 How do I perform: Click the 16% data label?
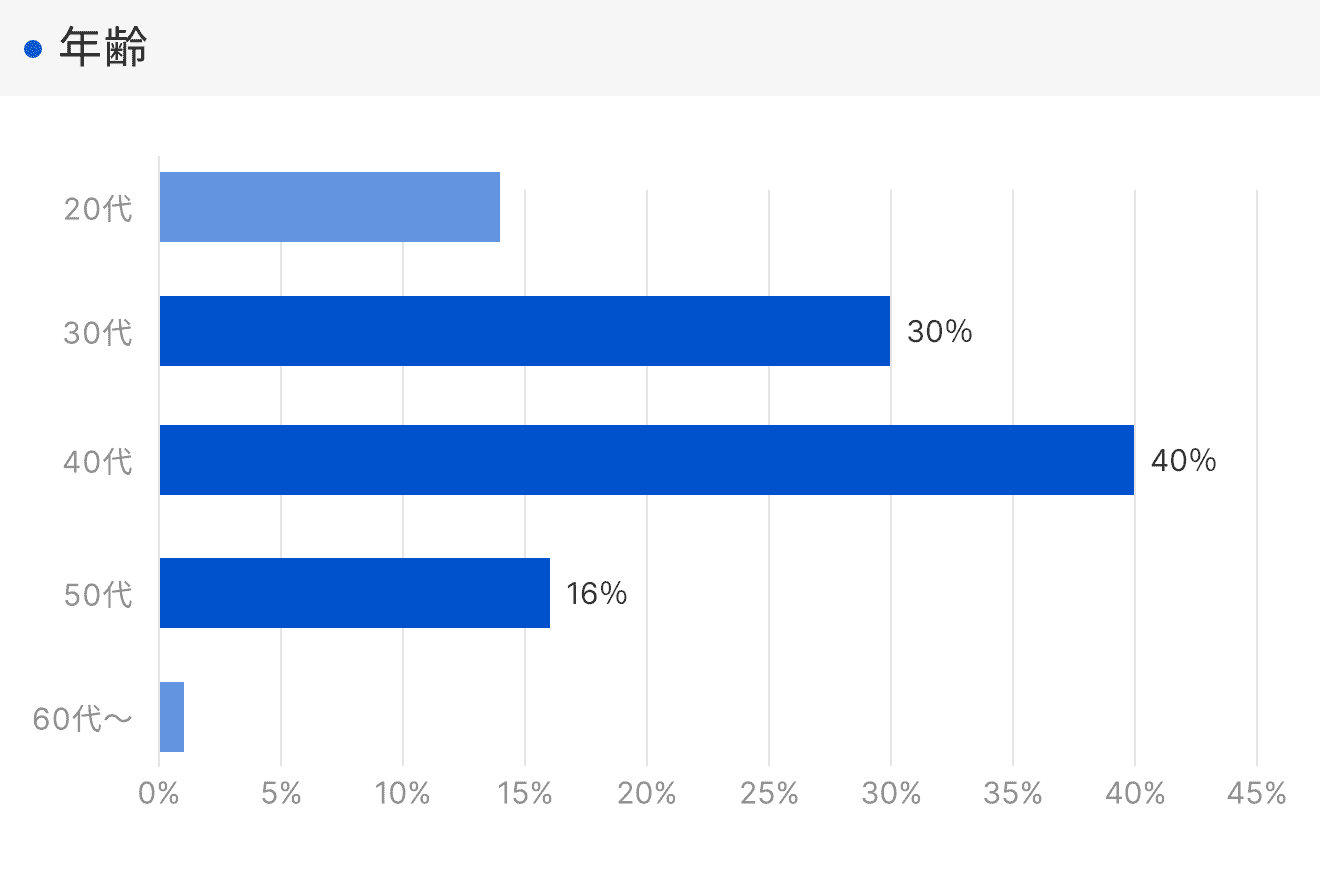click(596, 594)
